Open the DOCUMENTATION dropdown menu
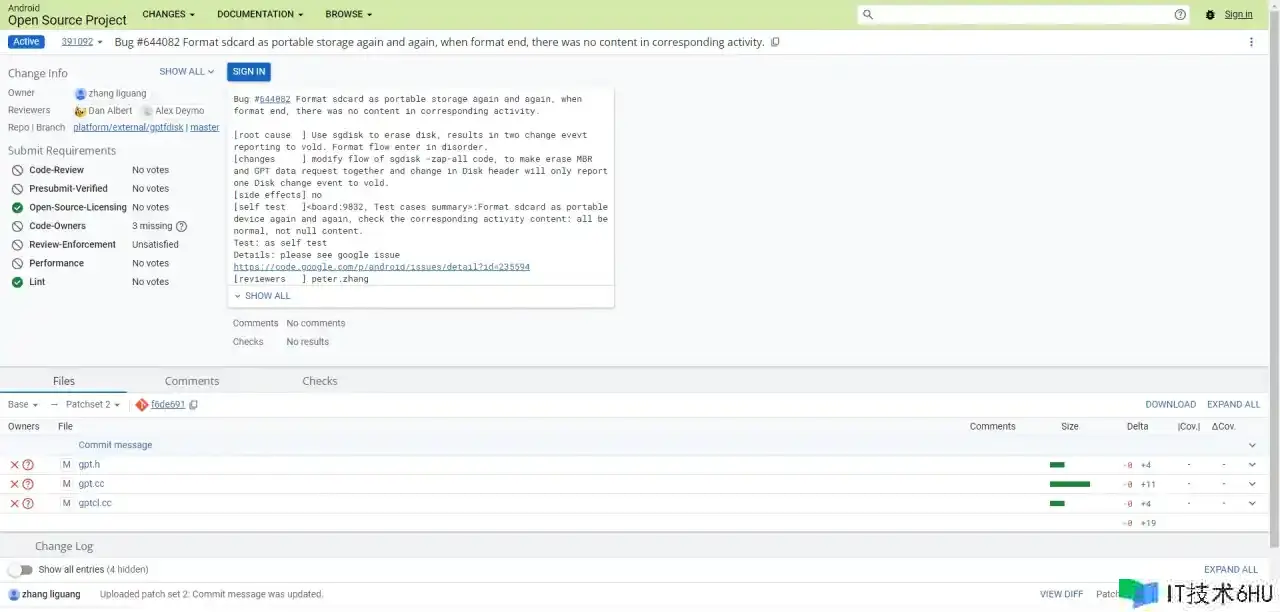Image resolution: width=1280 pixels, height=612 pixels. point(261,14)
